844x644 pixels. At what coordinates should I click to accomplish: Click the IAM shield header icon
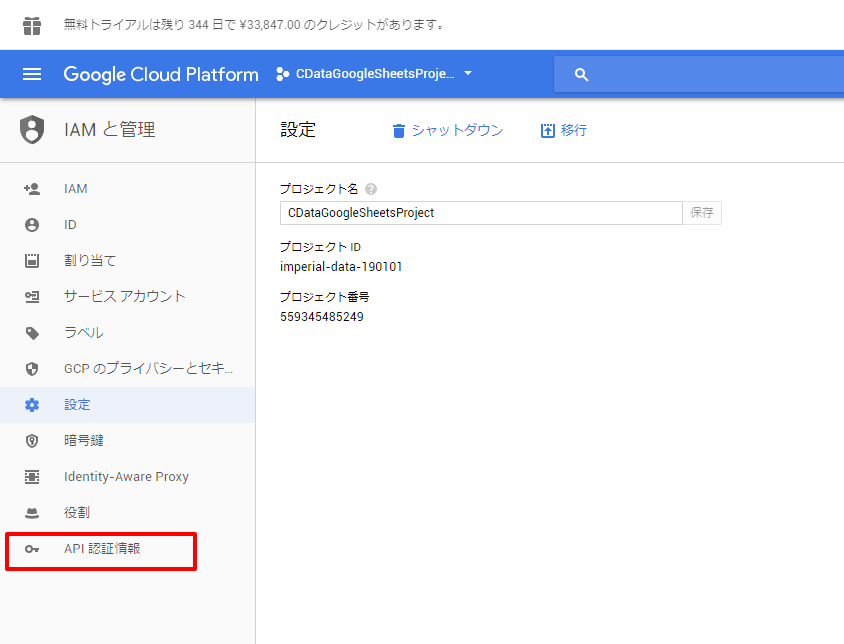pyautogui.click(x=32, y=130)
